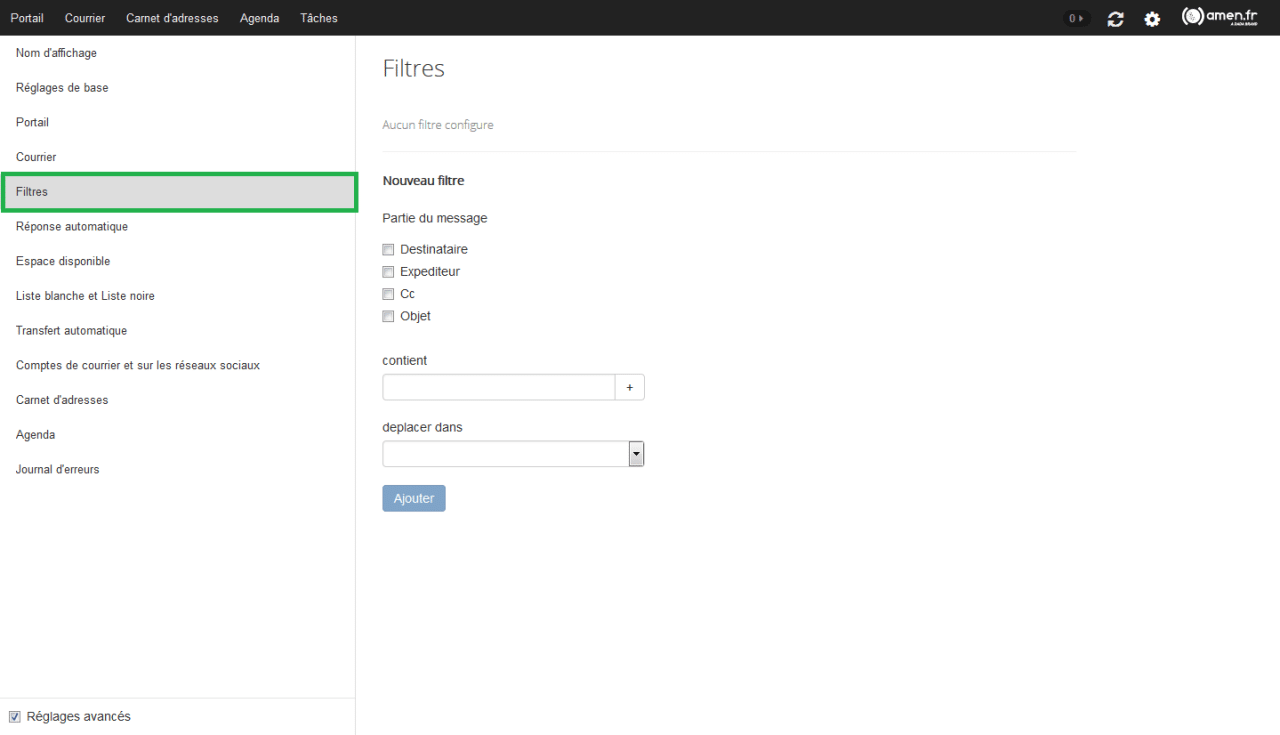Screen dimensions: 1280x735
Task: Open Transfert automatique settings
Action: click(x=71, y=331)
